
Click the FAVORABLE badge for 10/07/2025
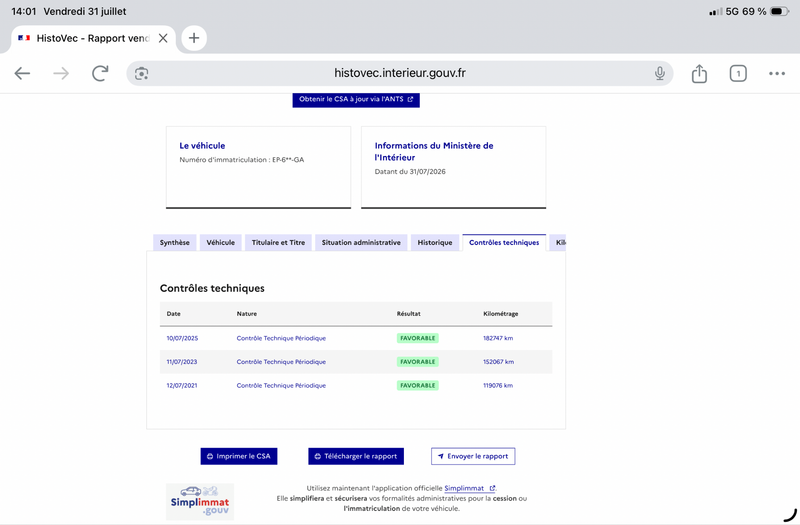[417, 338]
